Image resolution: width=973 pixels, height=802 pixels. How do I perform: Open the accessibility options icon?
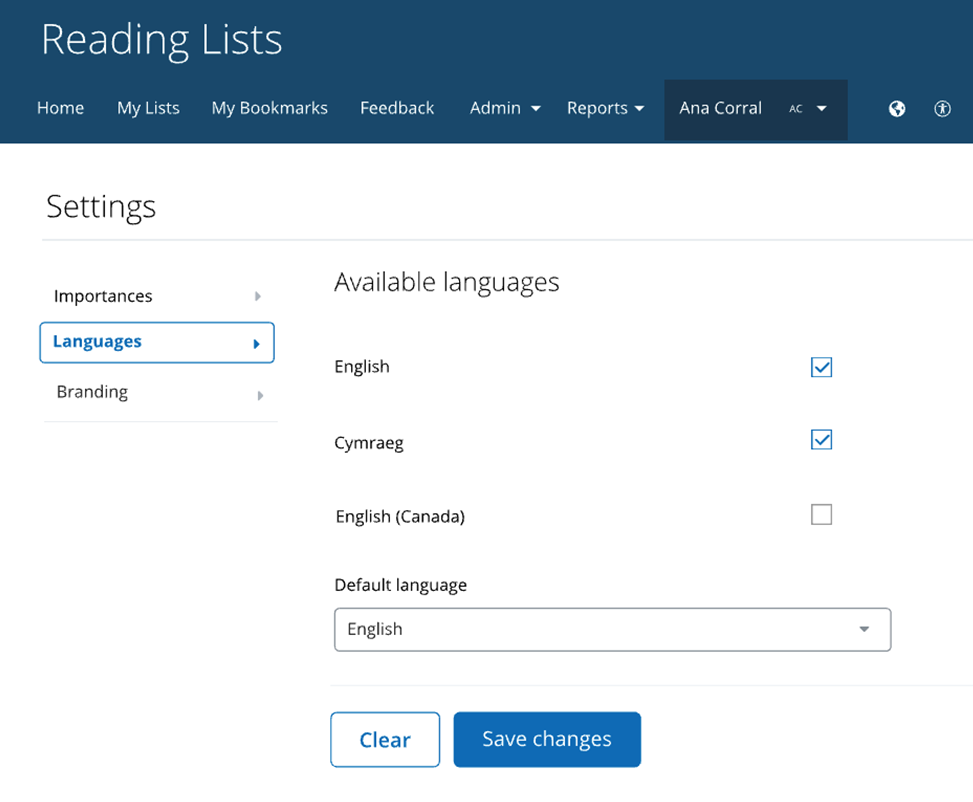[942, 109]
